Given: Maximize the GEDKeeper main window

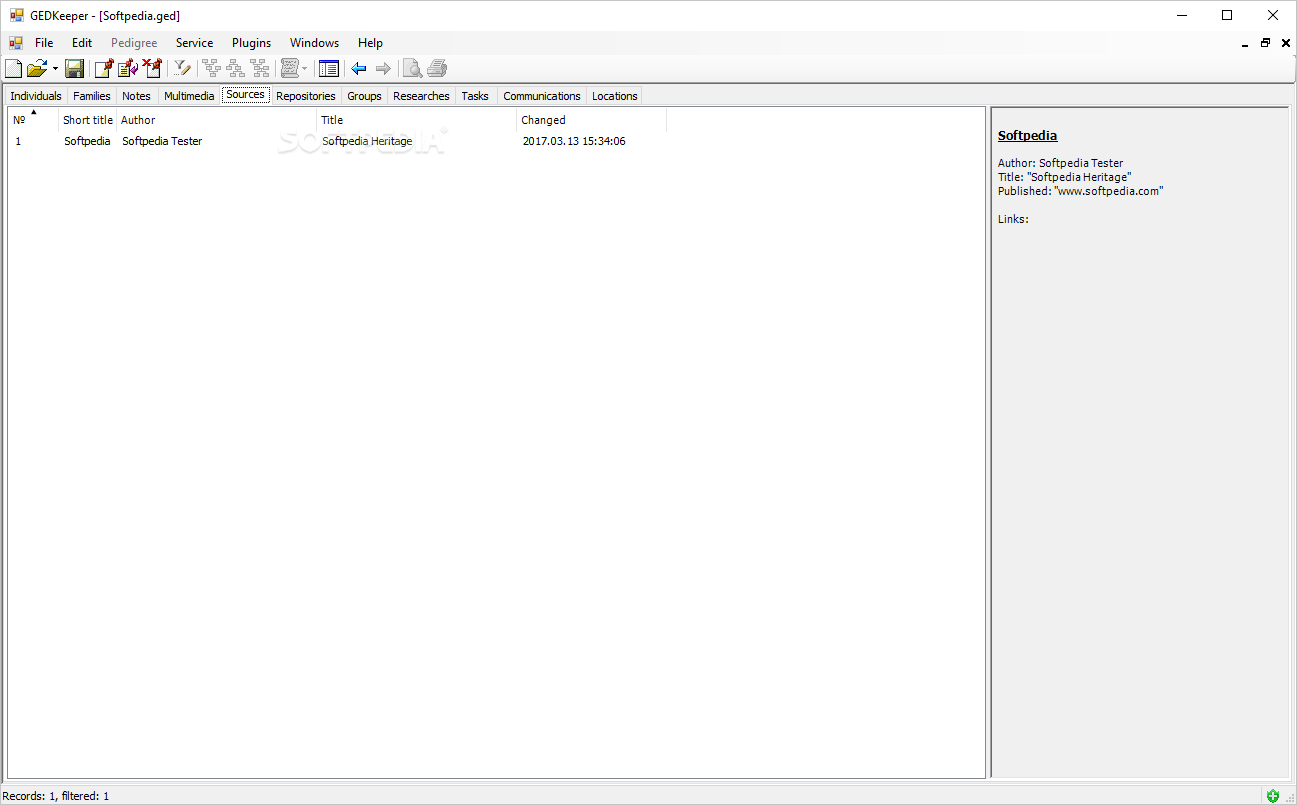Looking at the screenshot, I should point(1227,15).
